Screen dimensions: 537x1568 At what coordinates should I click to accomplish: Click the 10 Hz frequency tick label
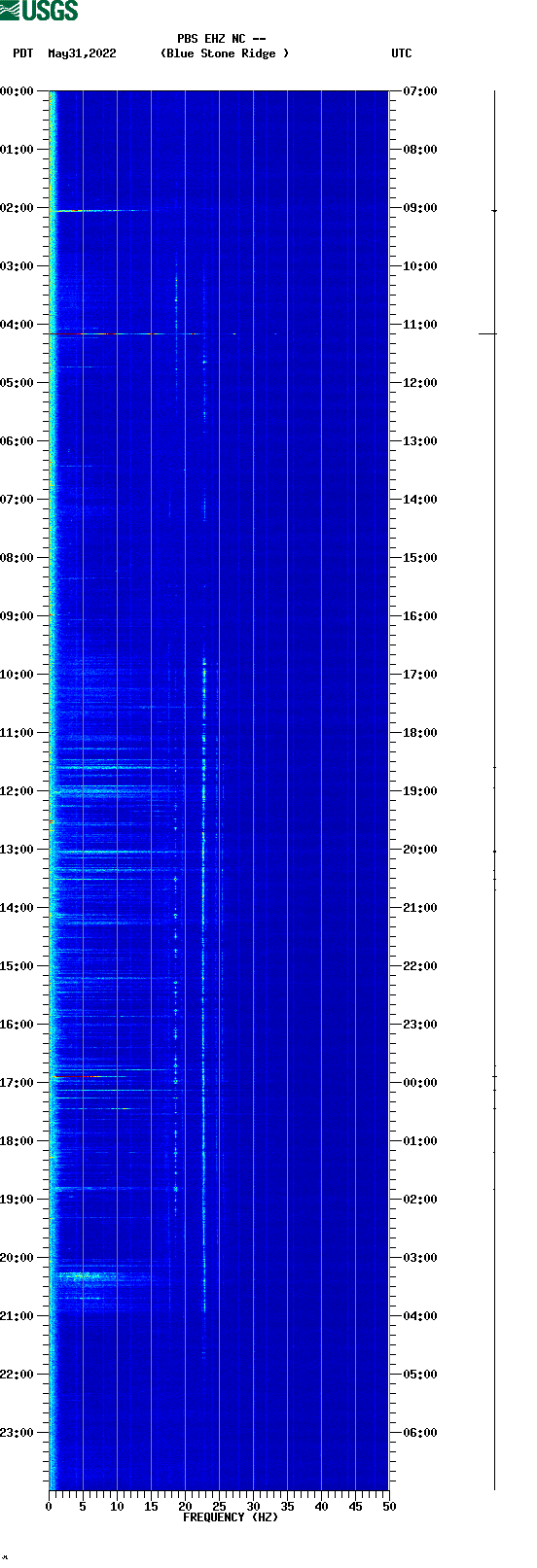pos(117,1507)
